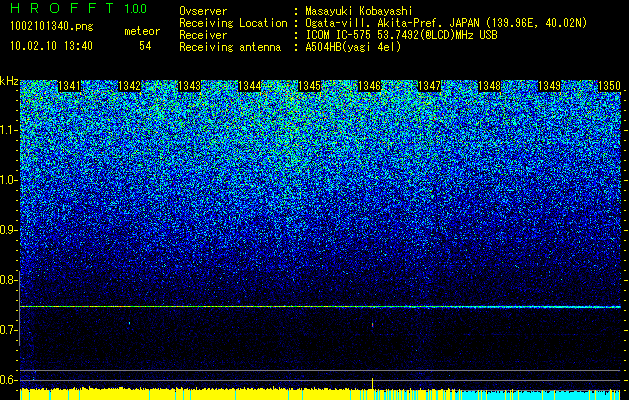
Task: Click the 1344 time marker
Action: (250, 86)
